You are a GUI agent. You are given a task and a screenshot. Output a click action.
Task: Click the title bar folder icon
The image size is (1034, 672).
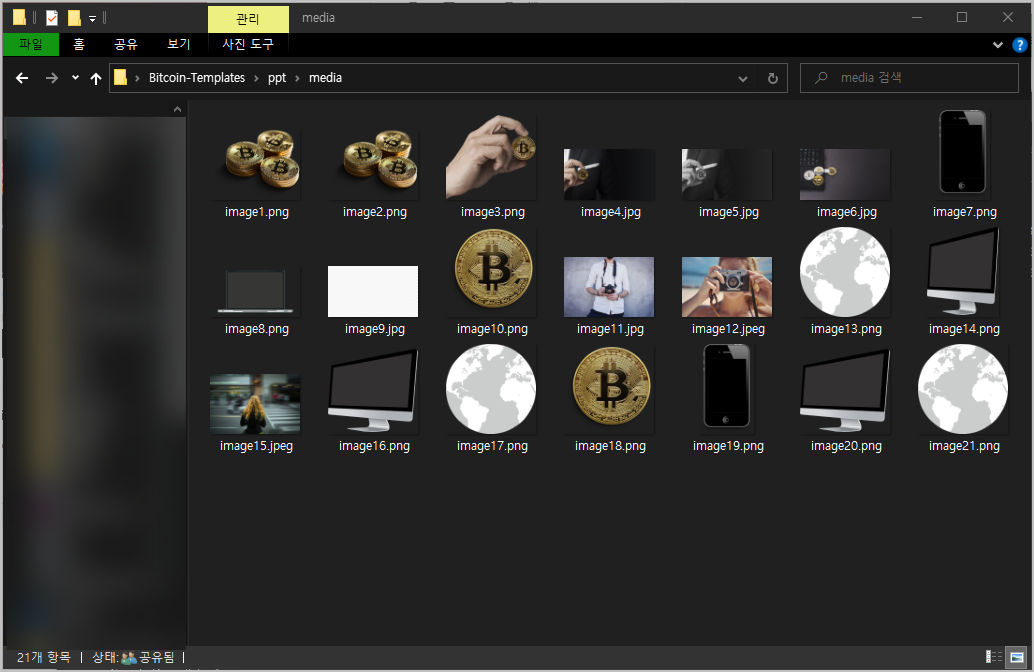20,18
